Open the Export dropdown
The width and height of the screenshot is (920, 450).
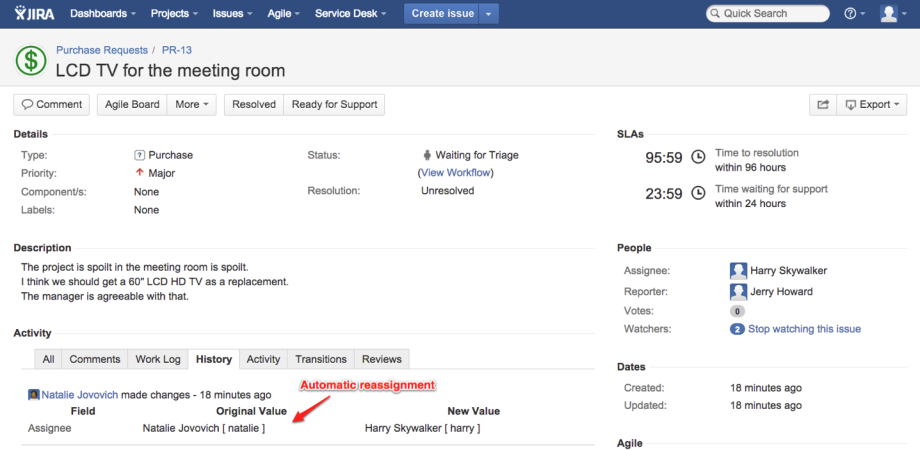[x=871, y=104]
